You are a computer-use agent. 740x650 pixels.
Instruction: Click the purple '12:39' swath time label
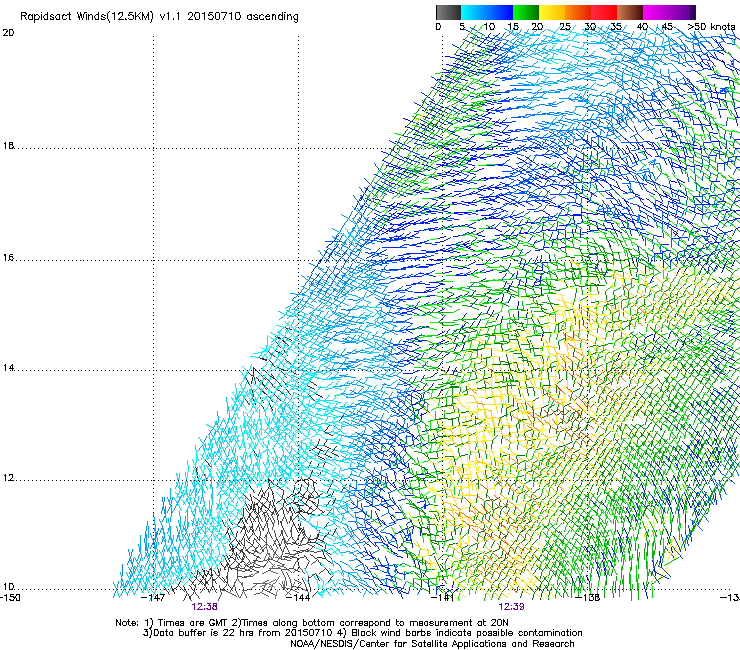[512, 607]
